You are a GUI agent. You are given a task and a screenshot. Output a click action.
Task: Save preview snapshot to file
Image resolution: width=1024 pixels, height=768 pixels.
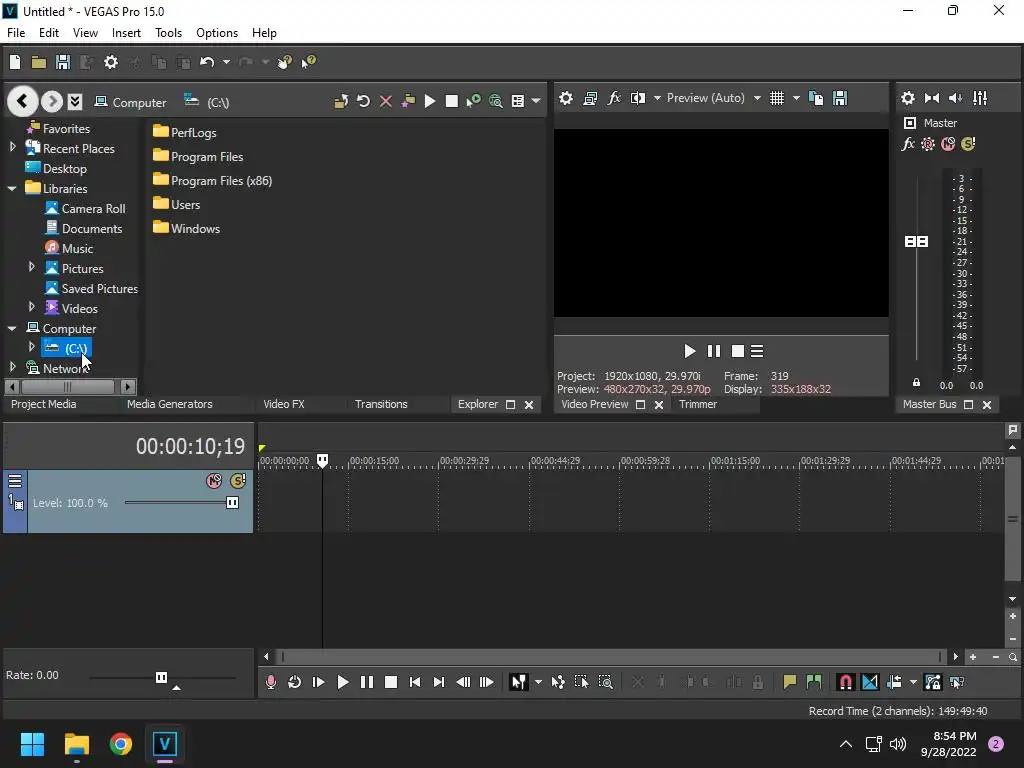click(x=840, y=98)
